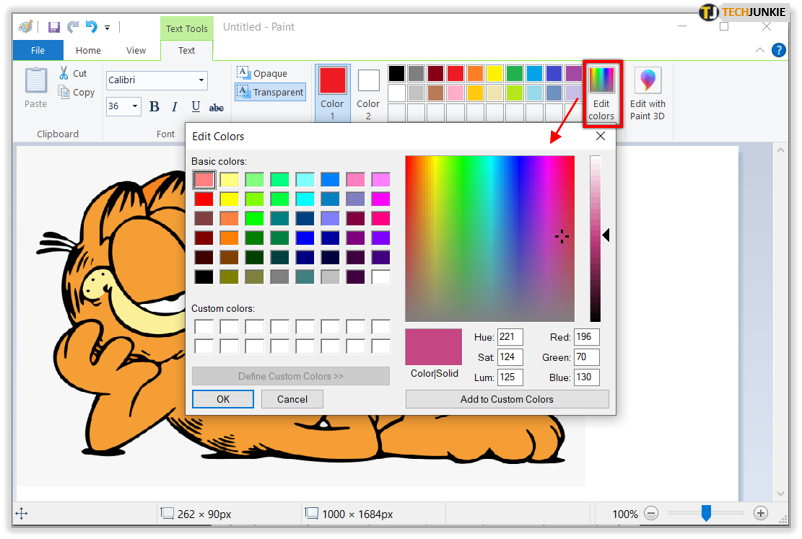
Task: Click Define Custom Colors button
Action: click(x=291, y=376)
